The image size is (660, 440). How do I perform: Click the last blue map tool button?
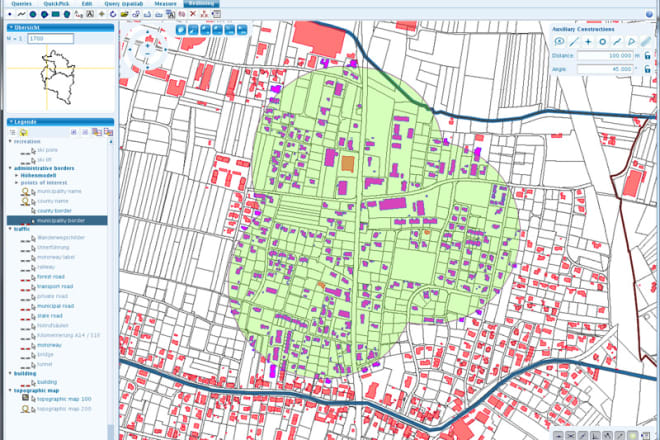point(242,30)
